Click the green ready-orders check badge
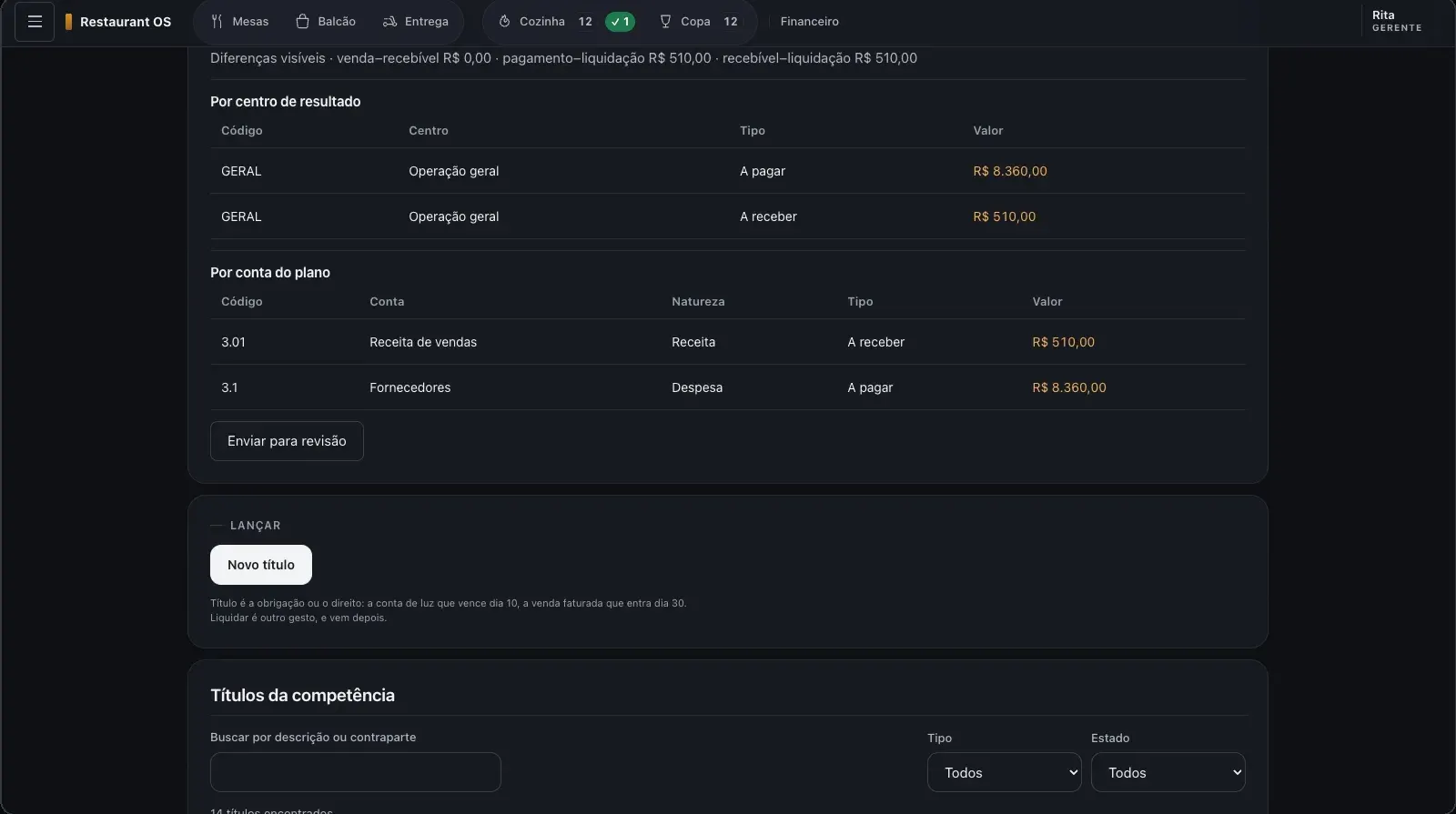1456x814 pixels. pyautogui.click(x=620, y=22)
